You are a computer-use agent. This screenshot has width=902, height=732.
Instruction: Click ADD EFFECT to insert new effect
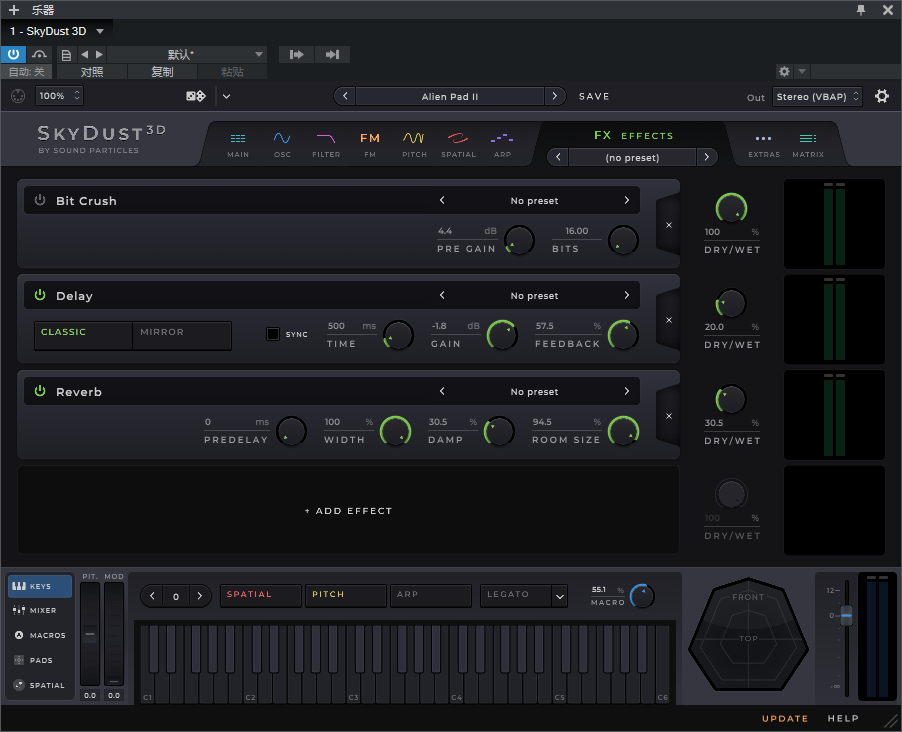click(349, 511)
